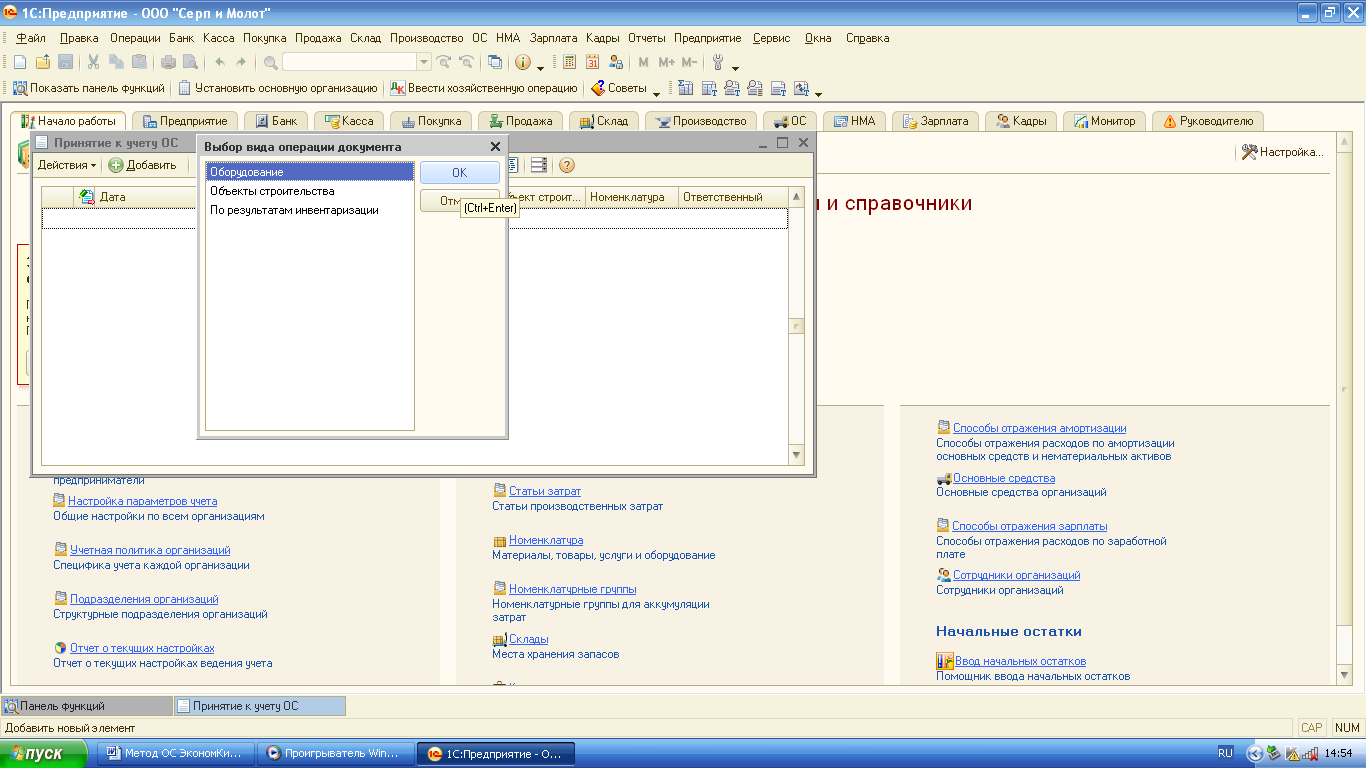Click the Windows пуск Start button

45,753
